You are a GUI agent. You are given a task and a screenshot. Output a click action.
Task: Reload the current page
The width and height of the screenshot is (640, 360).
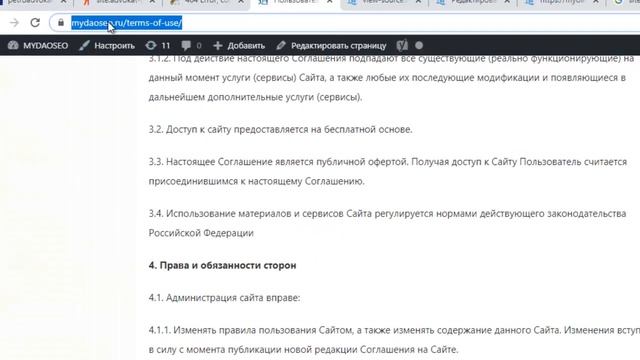click(35, 23)
